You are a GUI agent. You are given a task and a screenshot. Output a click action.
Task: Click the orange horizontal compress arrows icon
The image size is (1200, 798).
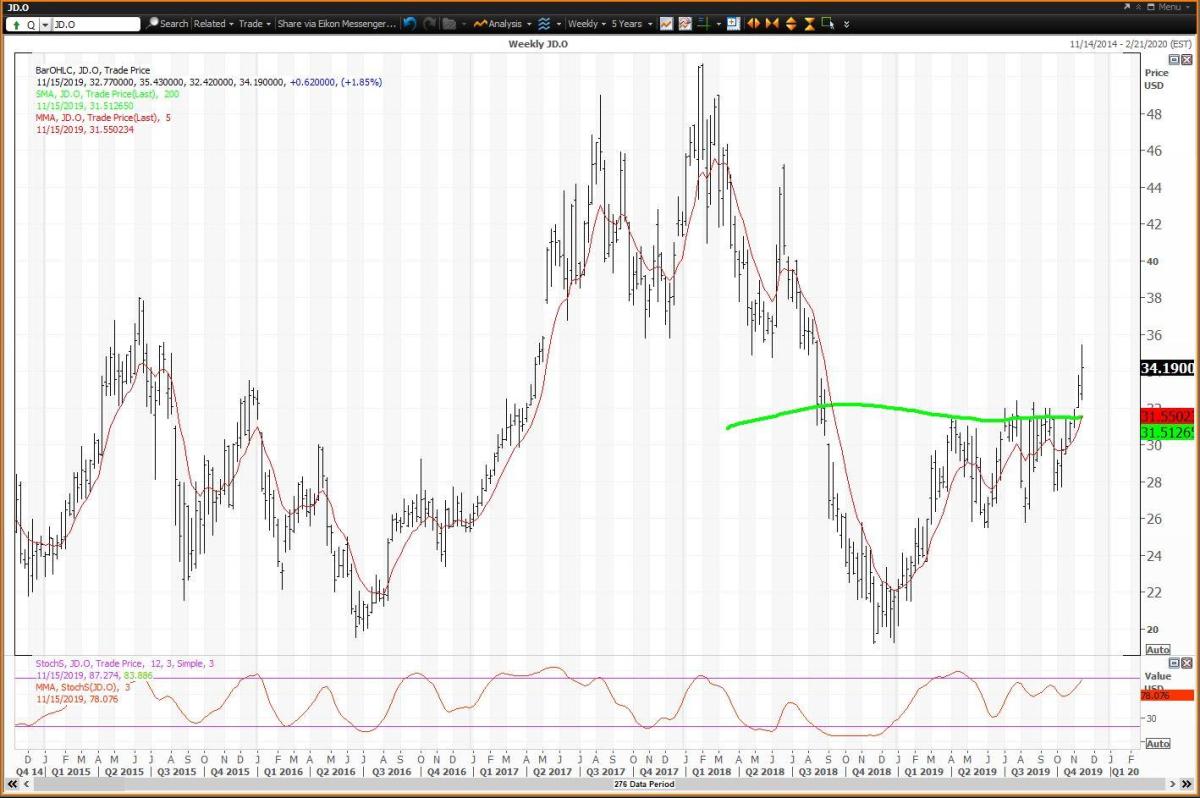pos(772,23)
